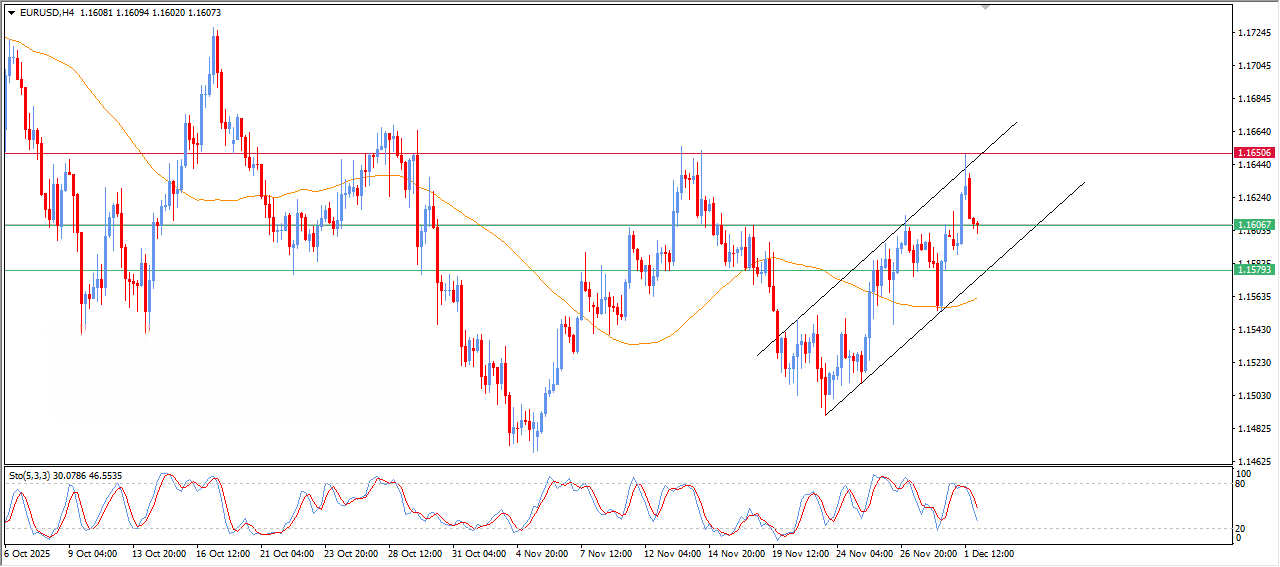Viewport: 1280px width, 567px height.
Task: Select the red 1.16506 price label
Action: coord(1253,153)
